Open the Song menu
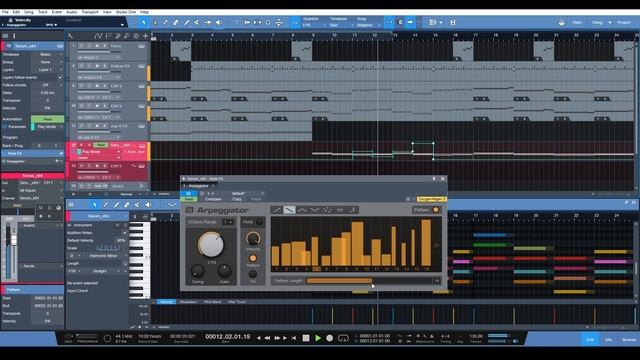Viewport: 640px width, 360px height. tap(29, 12)
